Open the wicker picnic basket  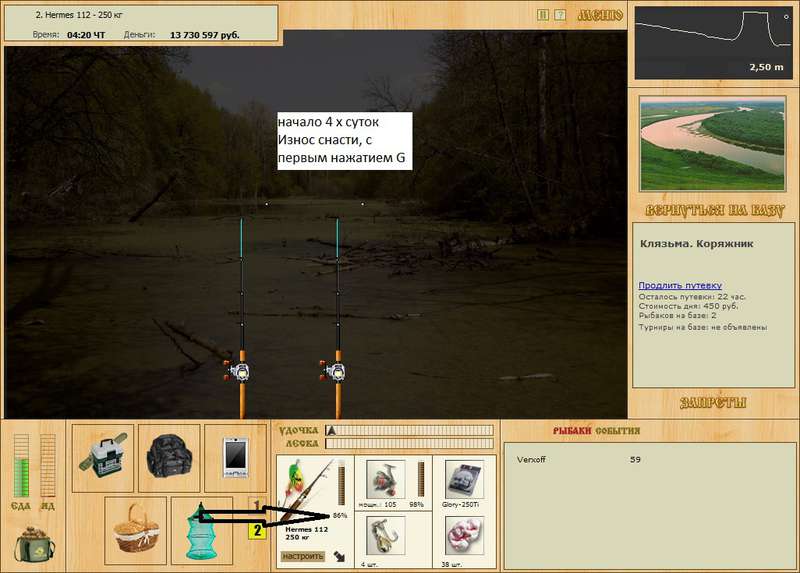coord(136,530)
